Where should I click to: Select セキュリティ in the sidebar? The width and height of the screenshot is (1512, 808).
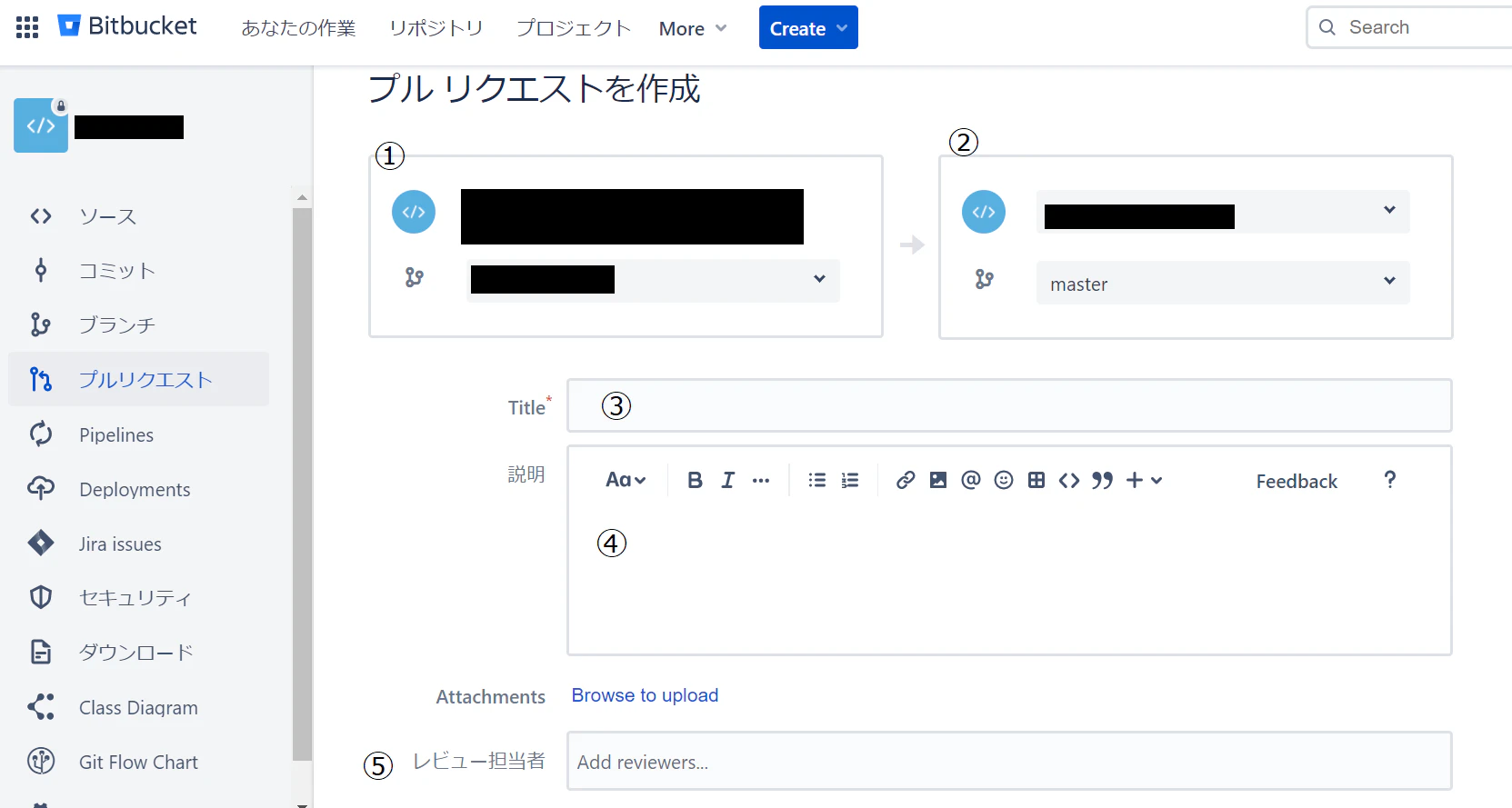click(138, 597)
